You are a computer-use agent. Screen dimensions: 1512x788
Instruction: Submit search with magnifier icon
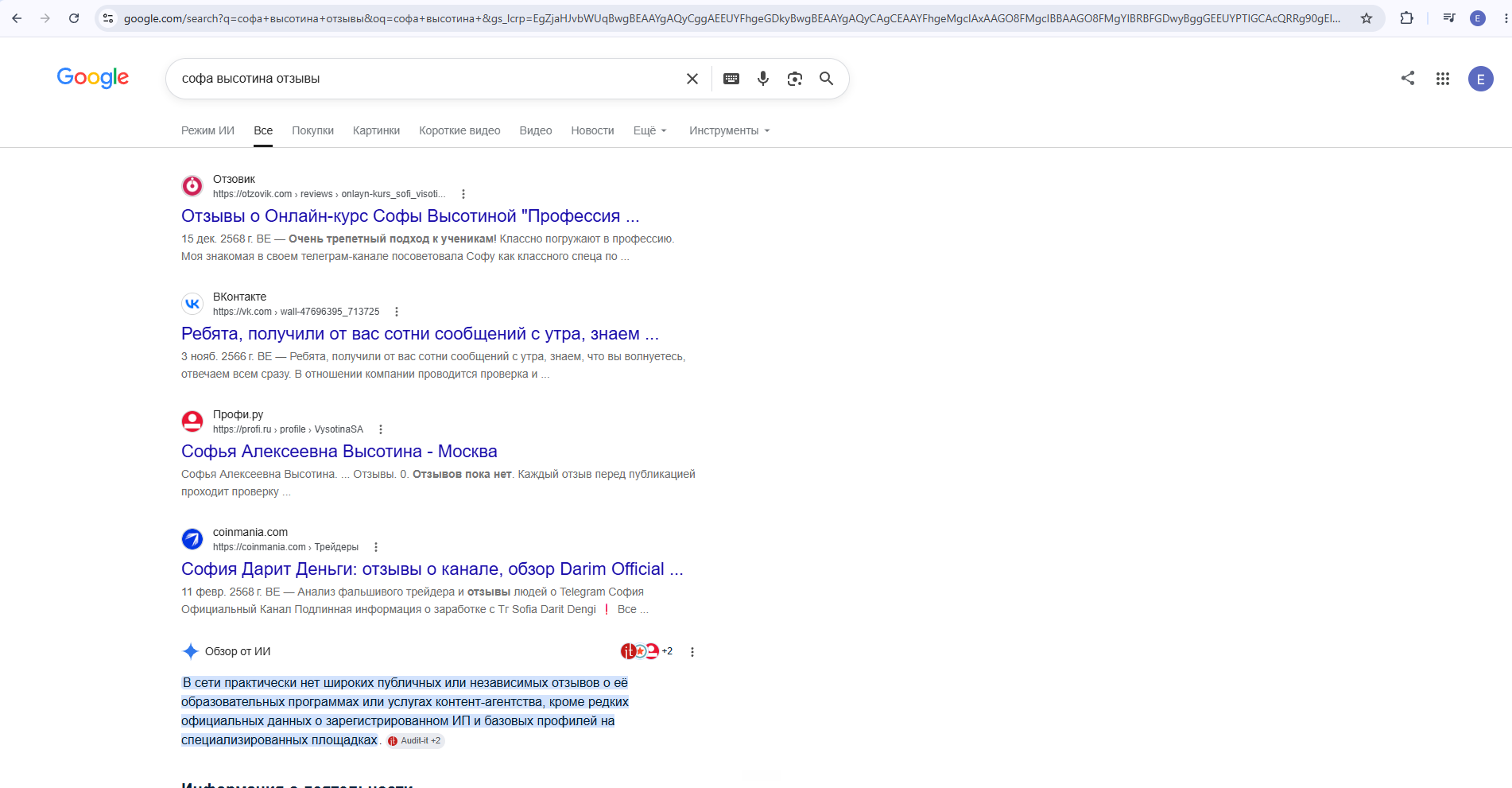(827, 79)
